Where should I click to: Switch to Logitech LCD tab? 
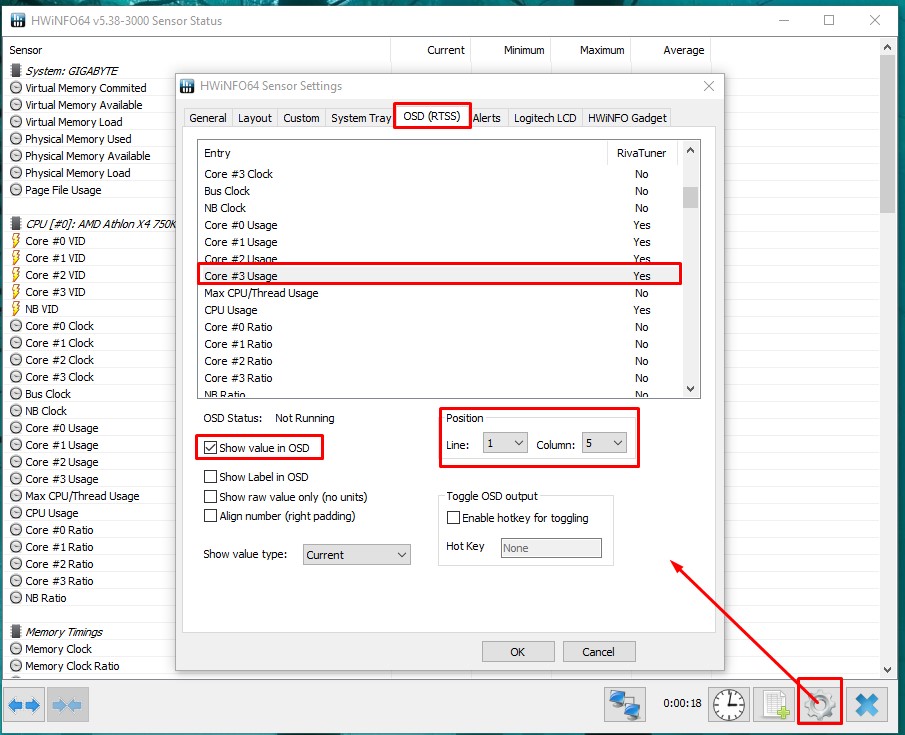(545, 118)
